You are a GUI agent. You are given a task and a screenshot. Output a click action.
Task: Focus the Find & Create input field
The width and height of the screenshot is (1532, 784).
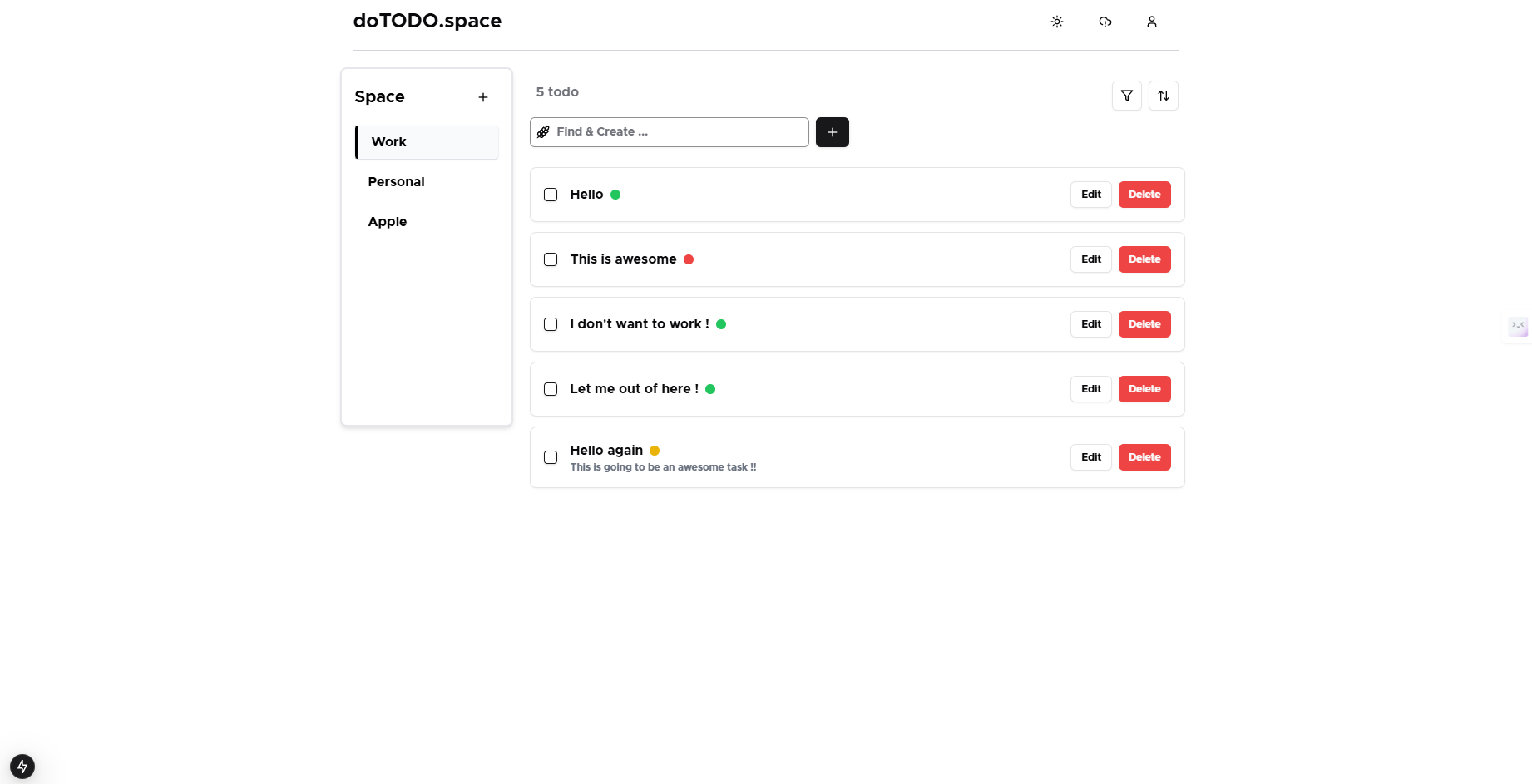tap(678, 132)
